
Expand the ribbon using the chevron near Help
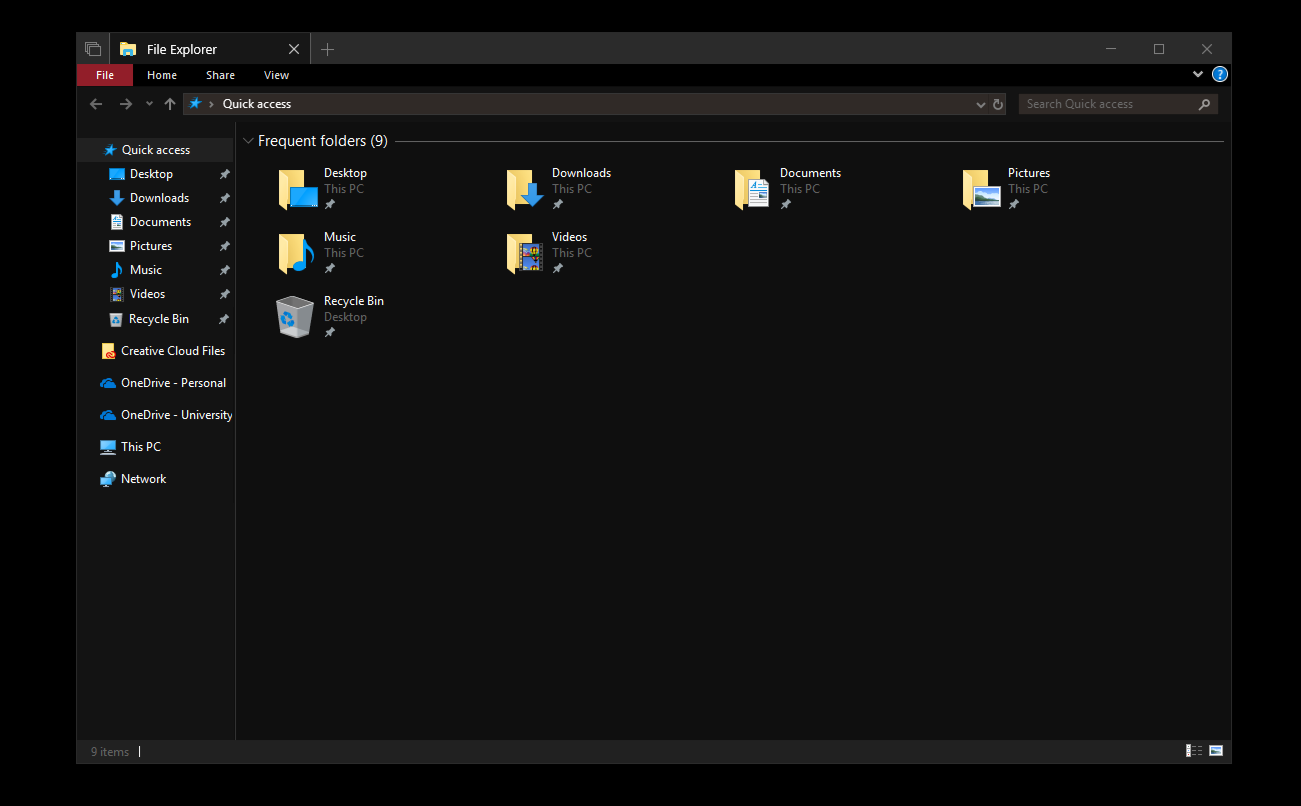coord(1197,74)
